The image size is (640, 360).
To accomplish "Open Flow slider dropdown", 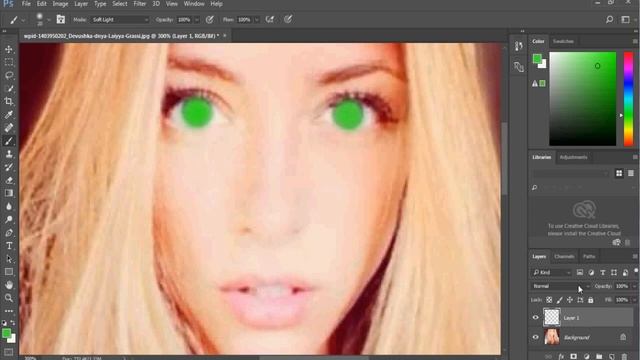I will [257, 20].
